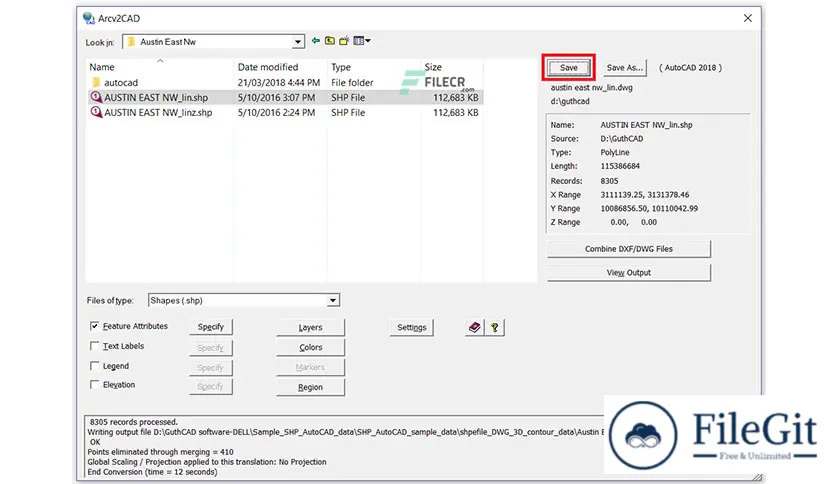Click the Arcv2CAD title bar app icon
Screen dimensions: 836x484
(x=89, y=18)
